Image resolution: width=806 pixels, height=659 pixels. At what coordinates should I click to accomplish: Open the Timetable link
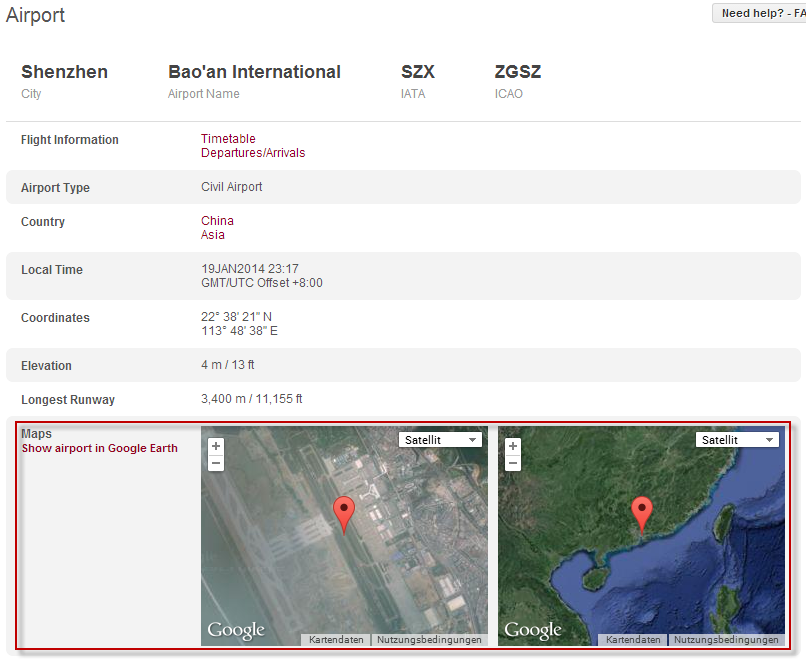coord(228,139)
